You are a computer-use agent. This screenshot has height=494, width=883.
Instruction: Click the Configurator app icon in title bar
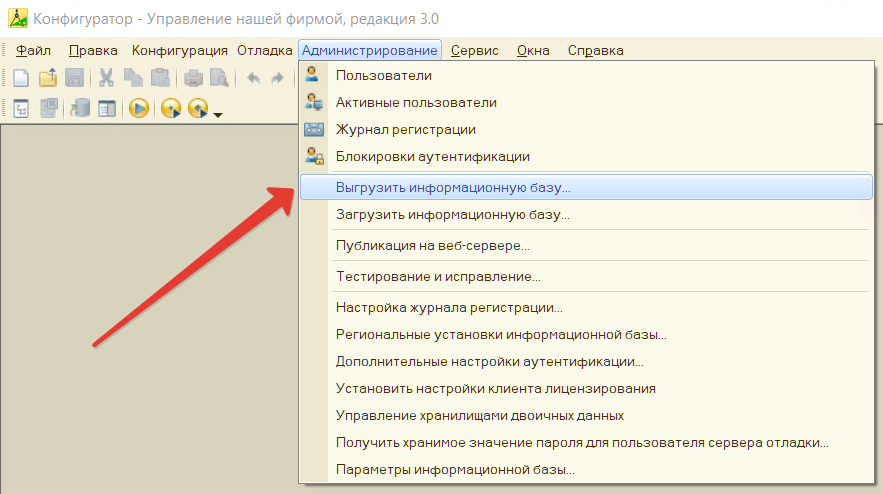click(x=18, y=18)
